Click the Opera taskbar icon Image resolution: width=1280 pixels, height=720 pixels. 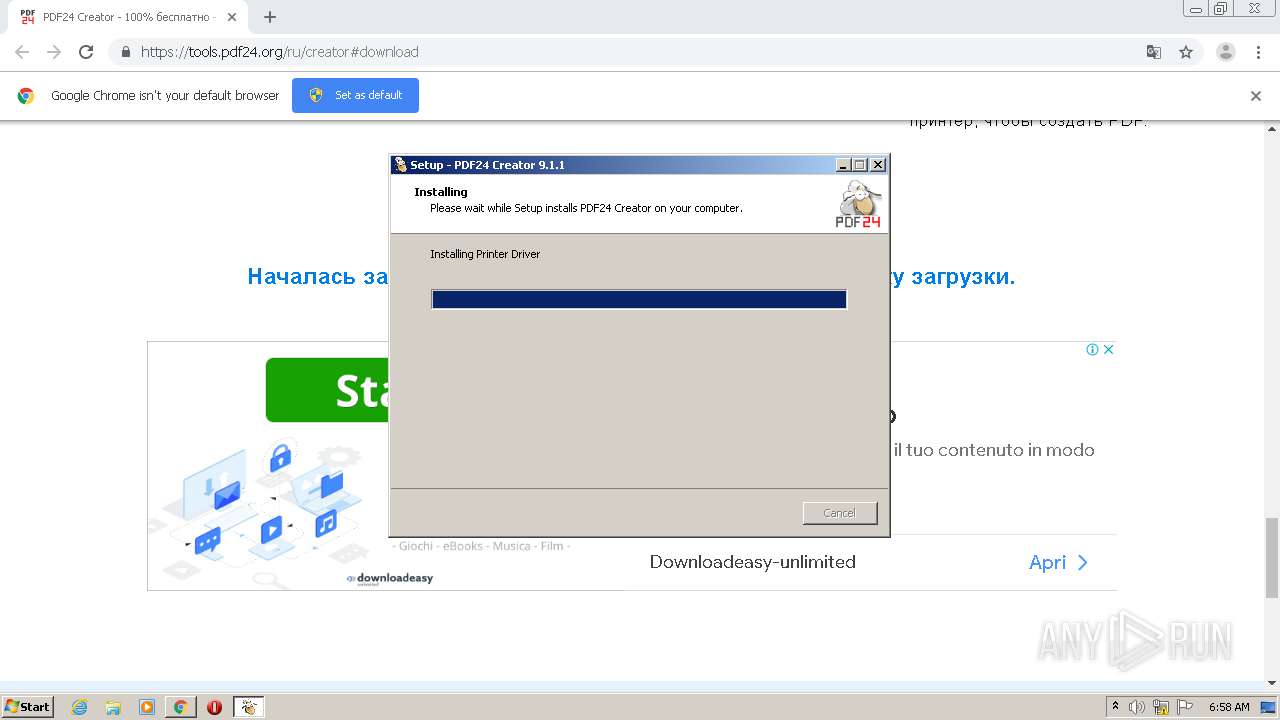click(214, 707)
